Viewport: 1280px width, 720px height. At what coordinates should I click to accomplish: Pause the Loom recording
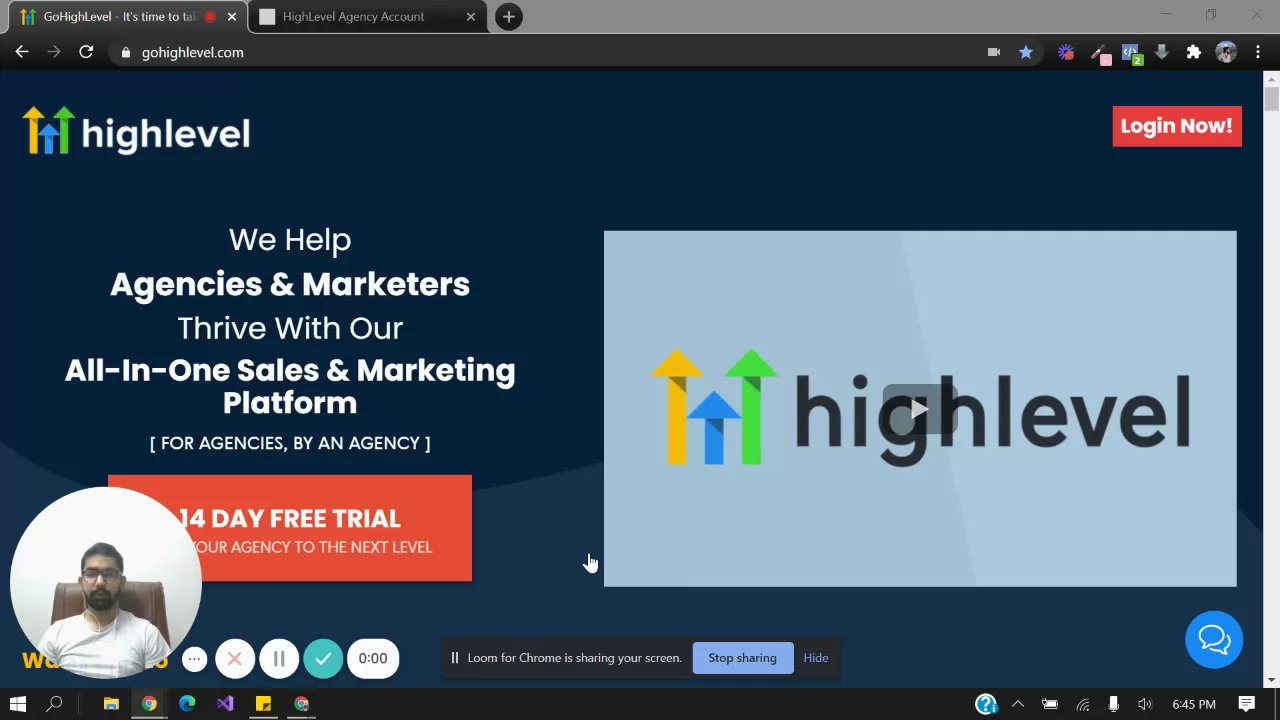coord(279,658)
